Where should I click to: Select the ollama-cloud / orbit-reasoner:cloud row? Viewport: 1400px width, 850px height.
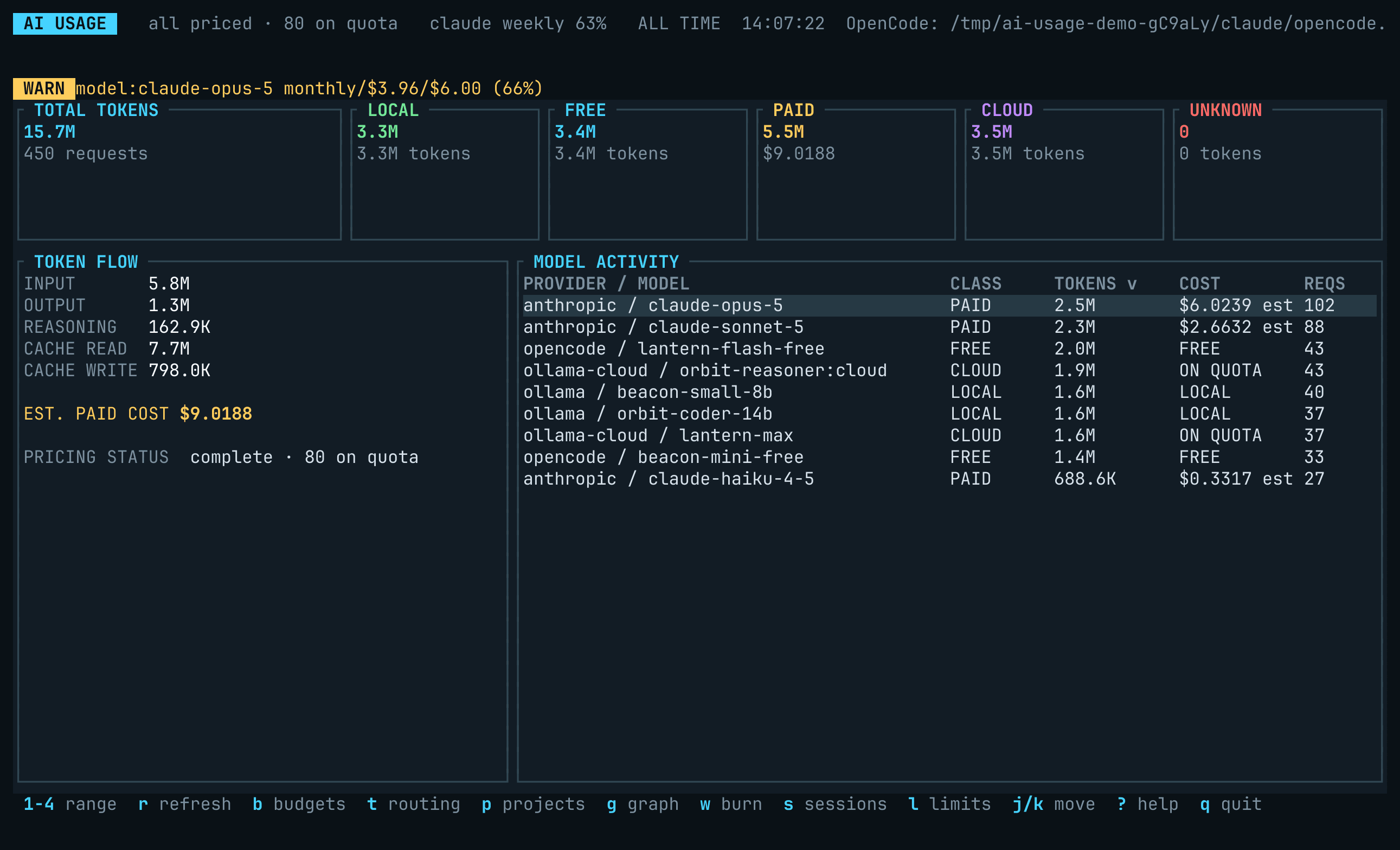click(x=949, y=370)
